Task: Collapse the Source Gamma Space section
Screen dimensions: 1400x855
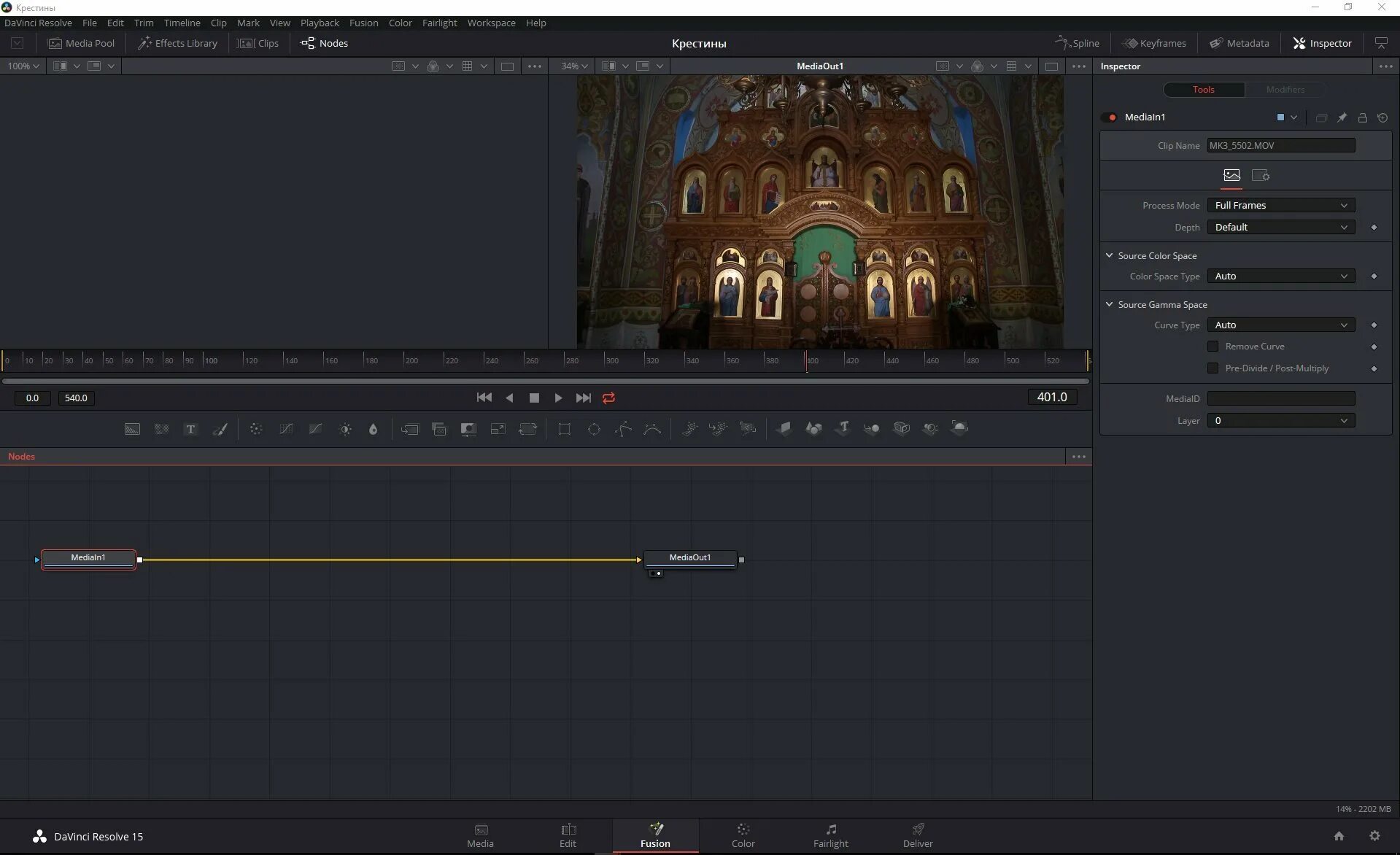Action: click(1110, 305)
